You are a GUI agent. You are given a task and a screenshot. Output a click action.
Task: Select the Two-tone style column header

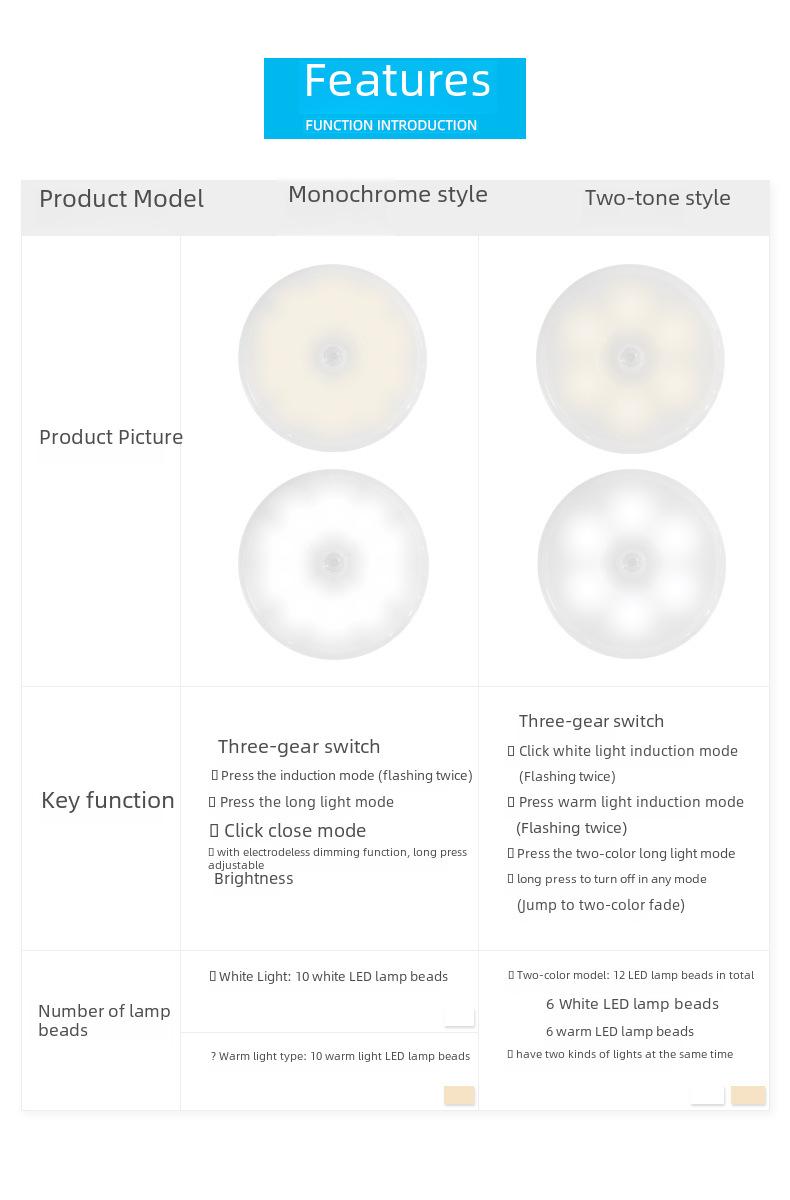[658, 197]
